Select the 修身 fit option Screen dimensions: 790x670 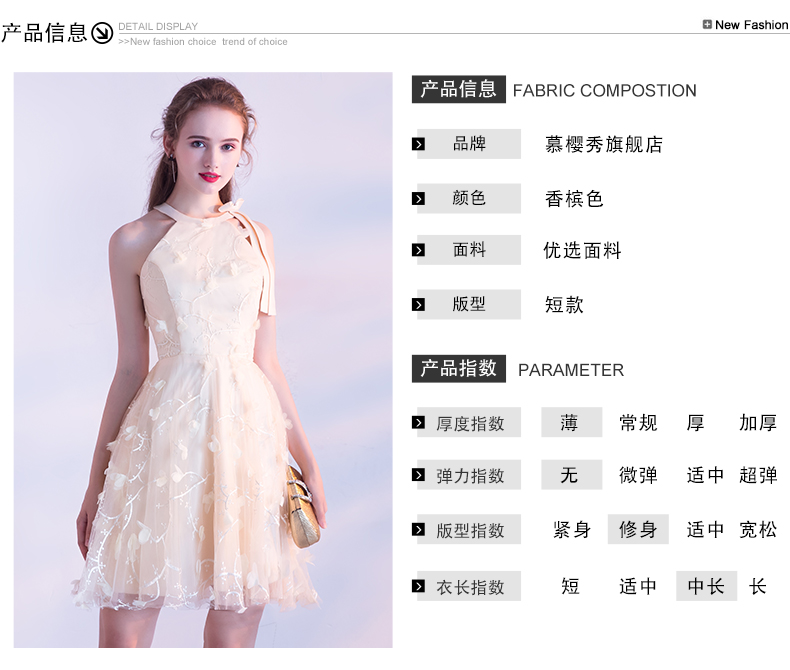(x=638, y=529)
